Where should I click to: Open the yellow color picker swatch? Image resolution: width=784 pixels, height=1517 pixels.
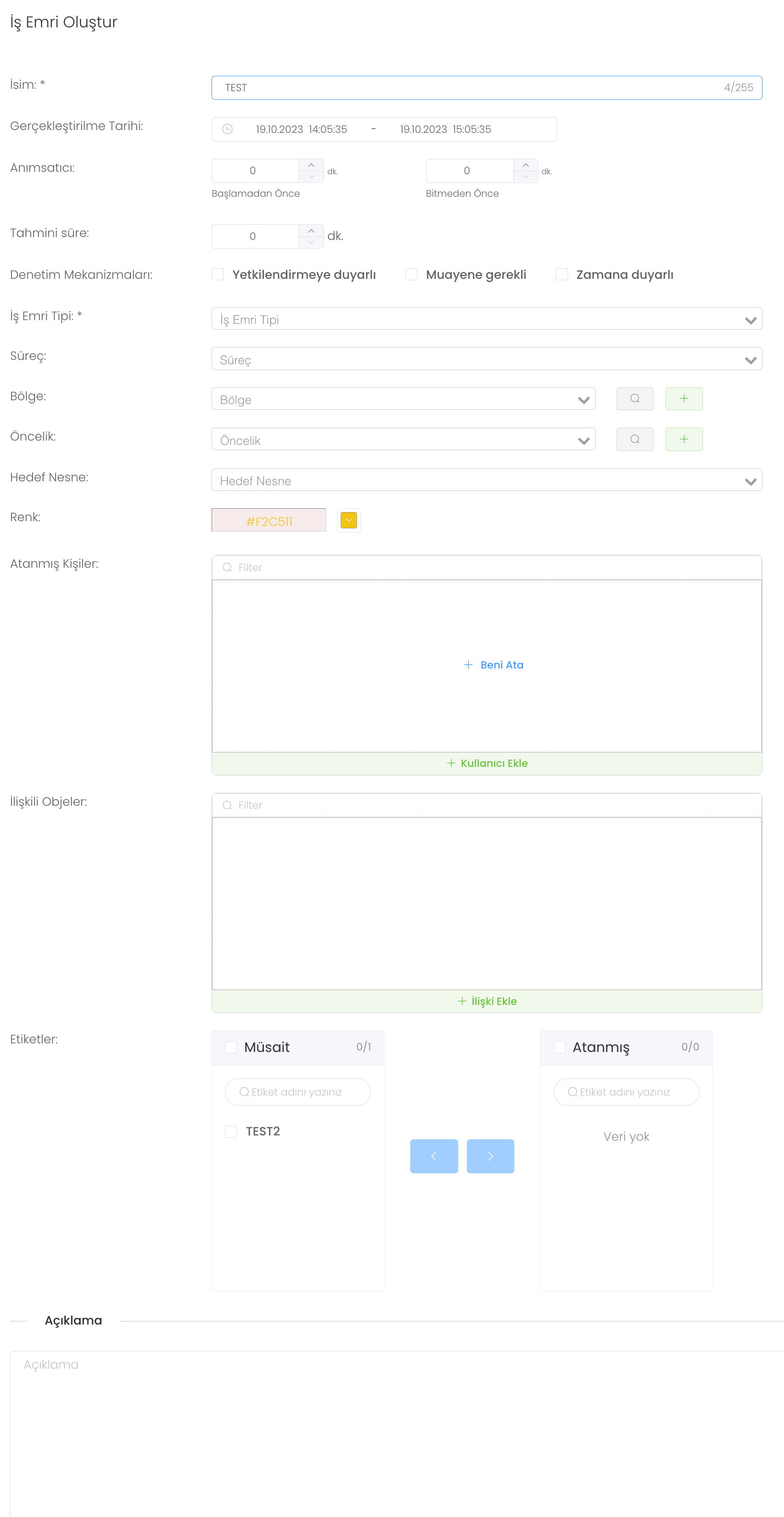coord(348,521)
